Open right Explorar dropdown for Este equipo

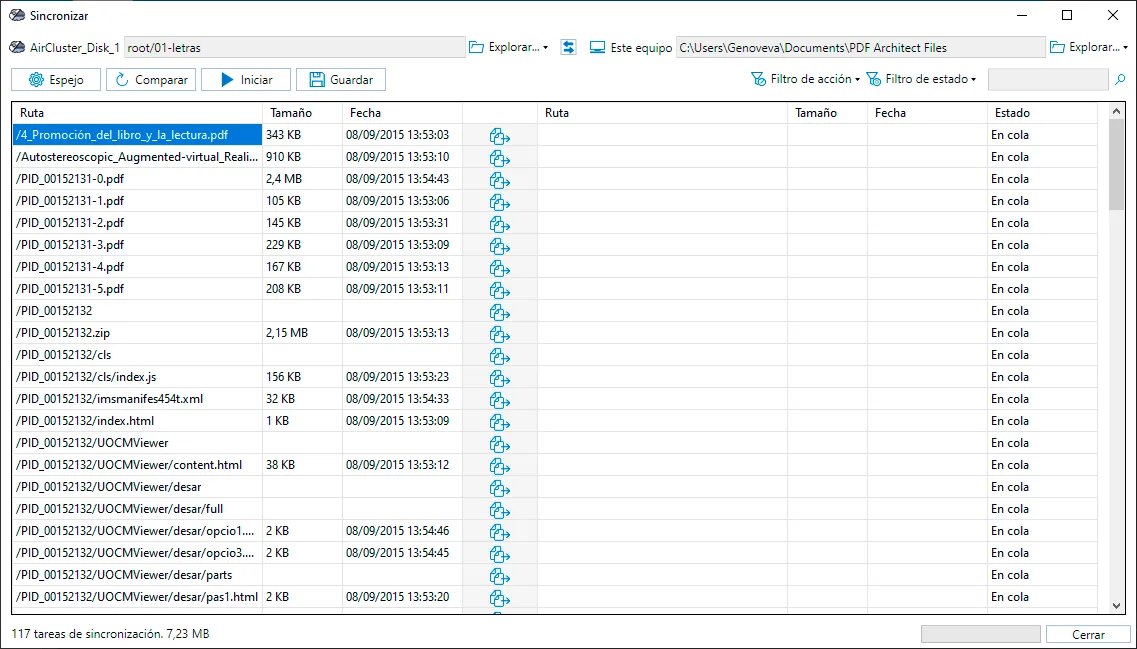[1089, 48]
